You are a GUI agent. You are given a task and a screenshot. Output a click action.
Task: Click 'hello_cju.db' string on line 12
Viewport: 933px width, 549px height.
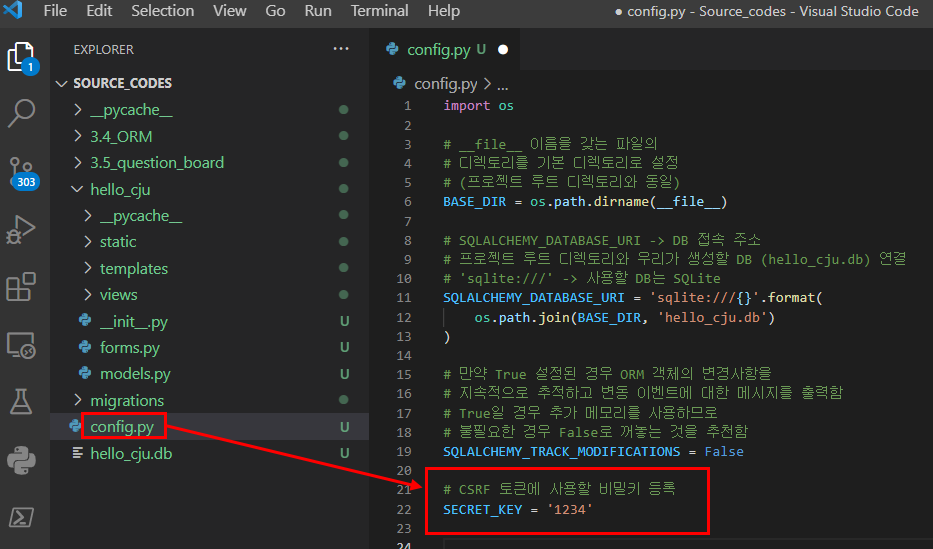[x=712, y=317]
